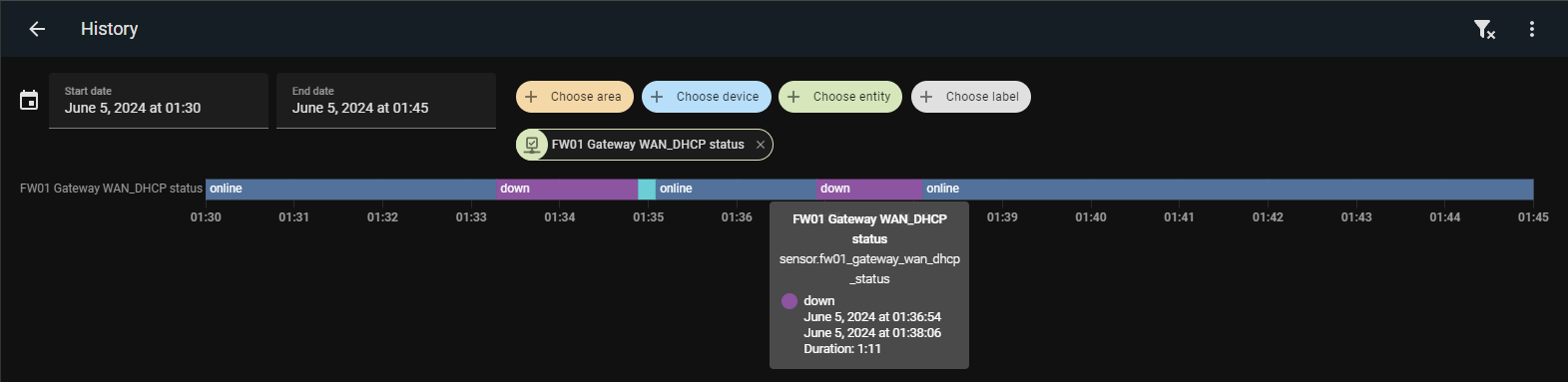
Task: Select the second down segment on timeline
Action: pyautogui.click(x=869, y=189)
